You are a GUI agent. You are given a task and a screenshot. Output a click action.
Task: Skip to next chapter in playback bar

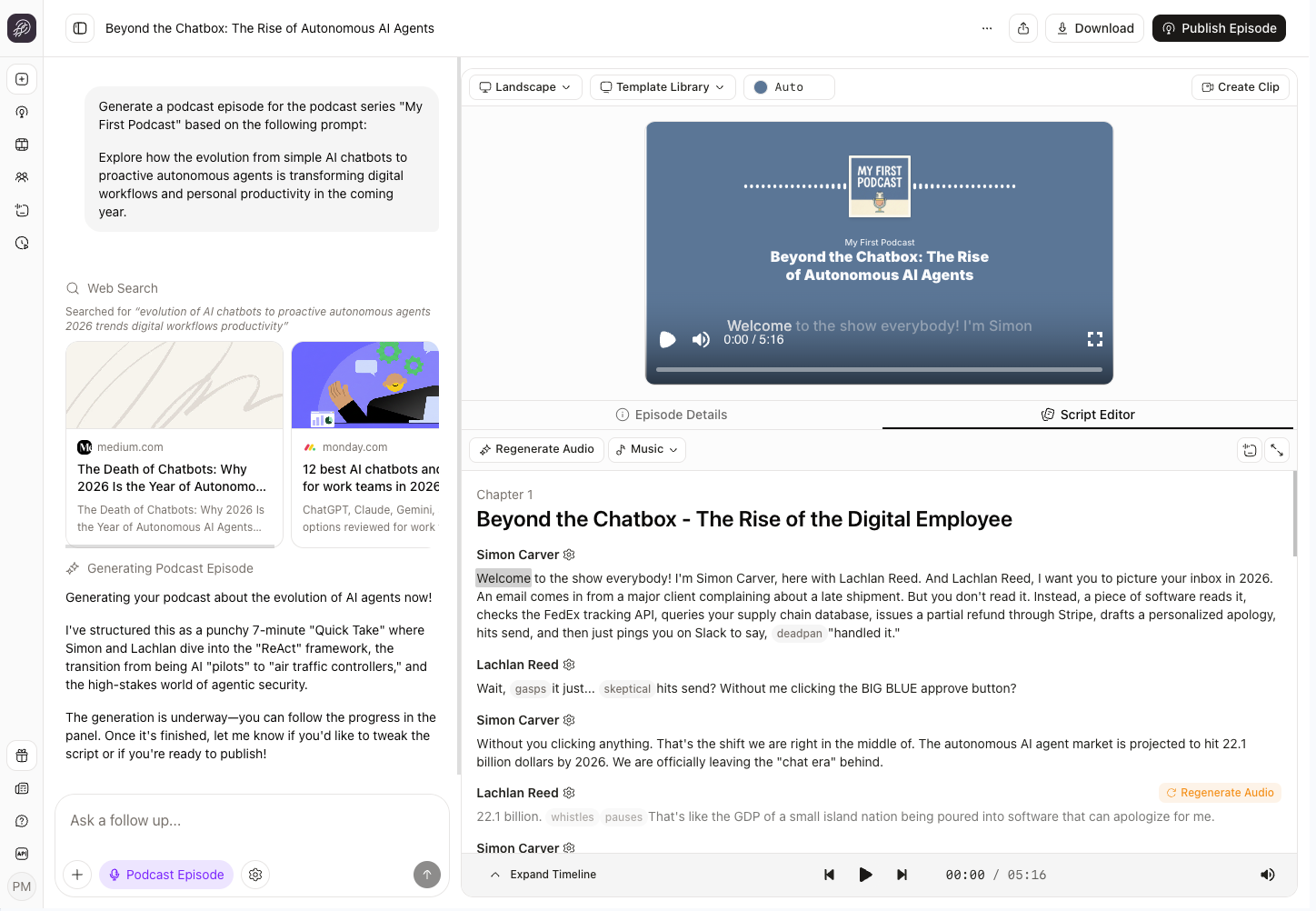click(902, 875)
